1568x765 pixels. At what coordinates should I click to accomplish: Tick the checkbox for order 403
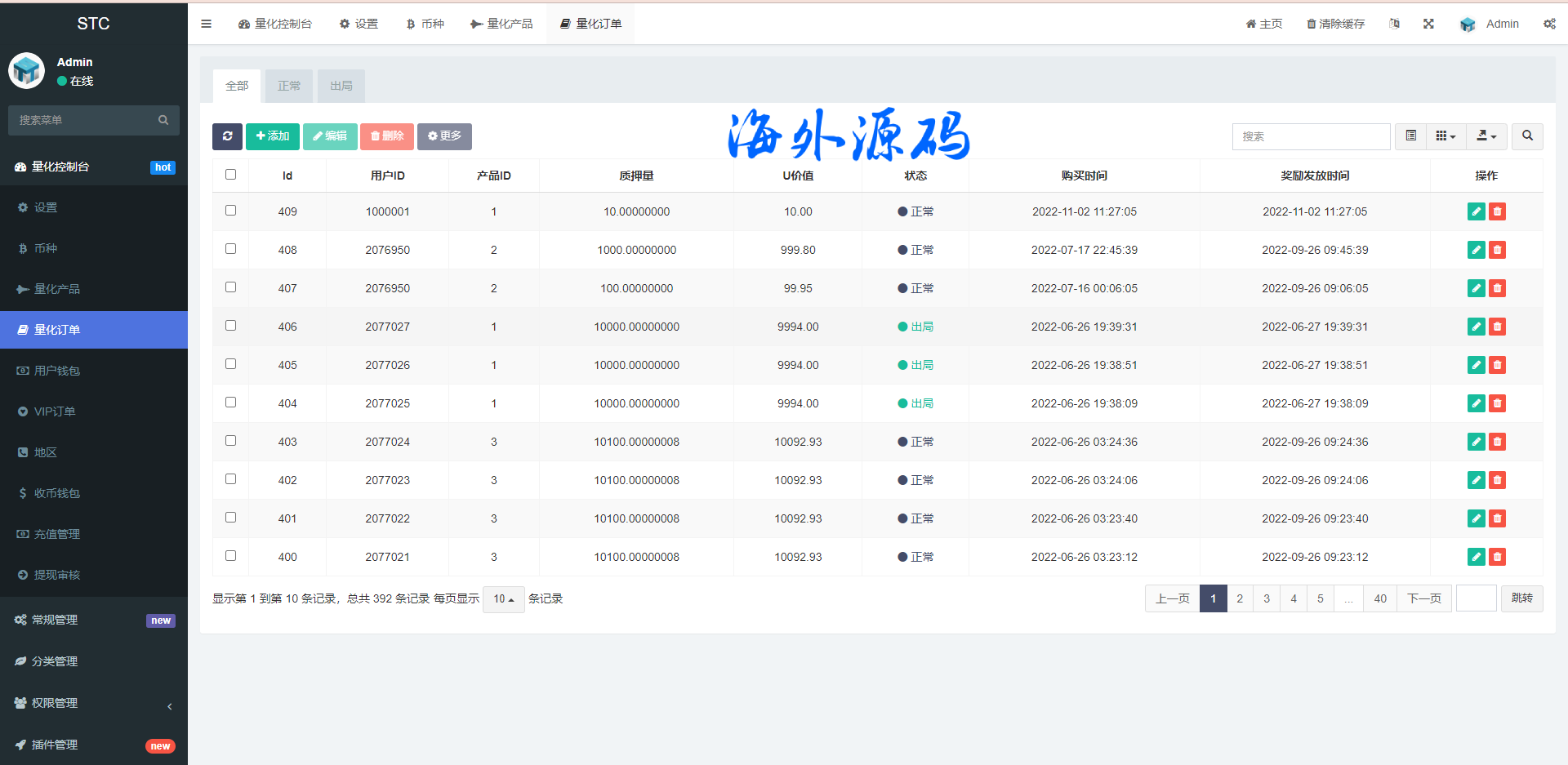[x=230, y=441]
